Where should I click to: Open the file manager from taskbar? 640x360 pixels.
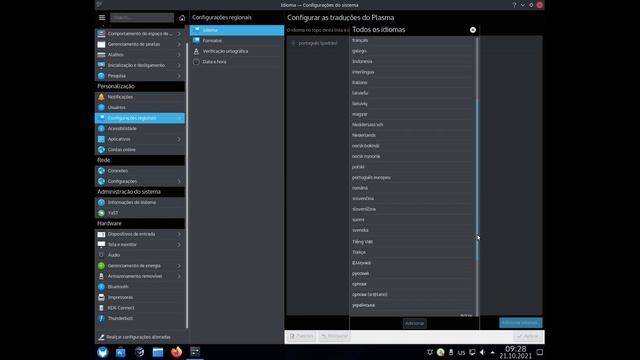(158, 352)
